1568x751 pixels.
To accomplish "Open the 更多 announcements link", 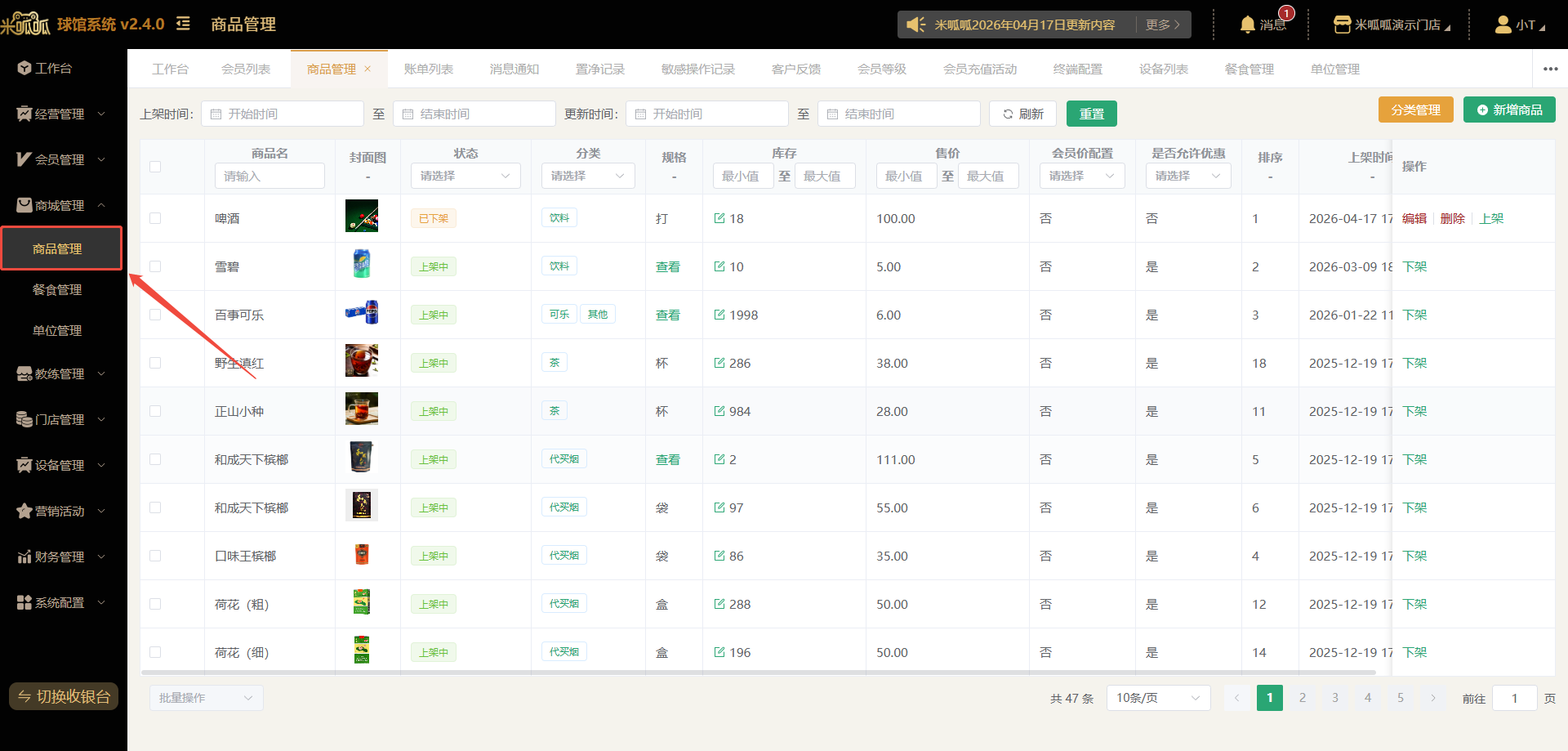I will (1163, 25).
